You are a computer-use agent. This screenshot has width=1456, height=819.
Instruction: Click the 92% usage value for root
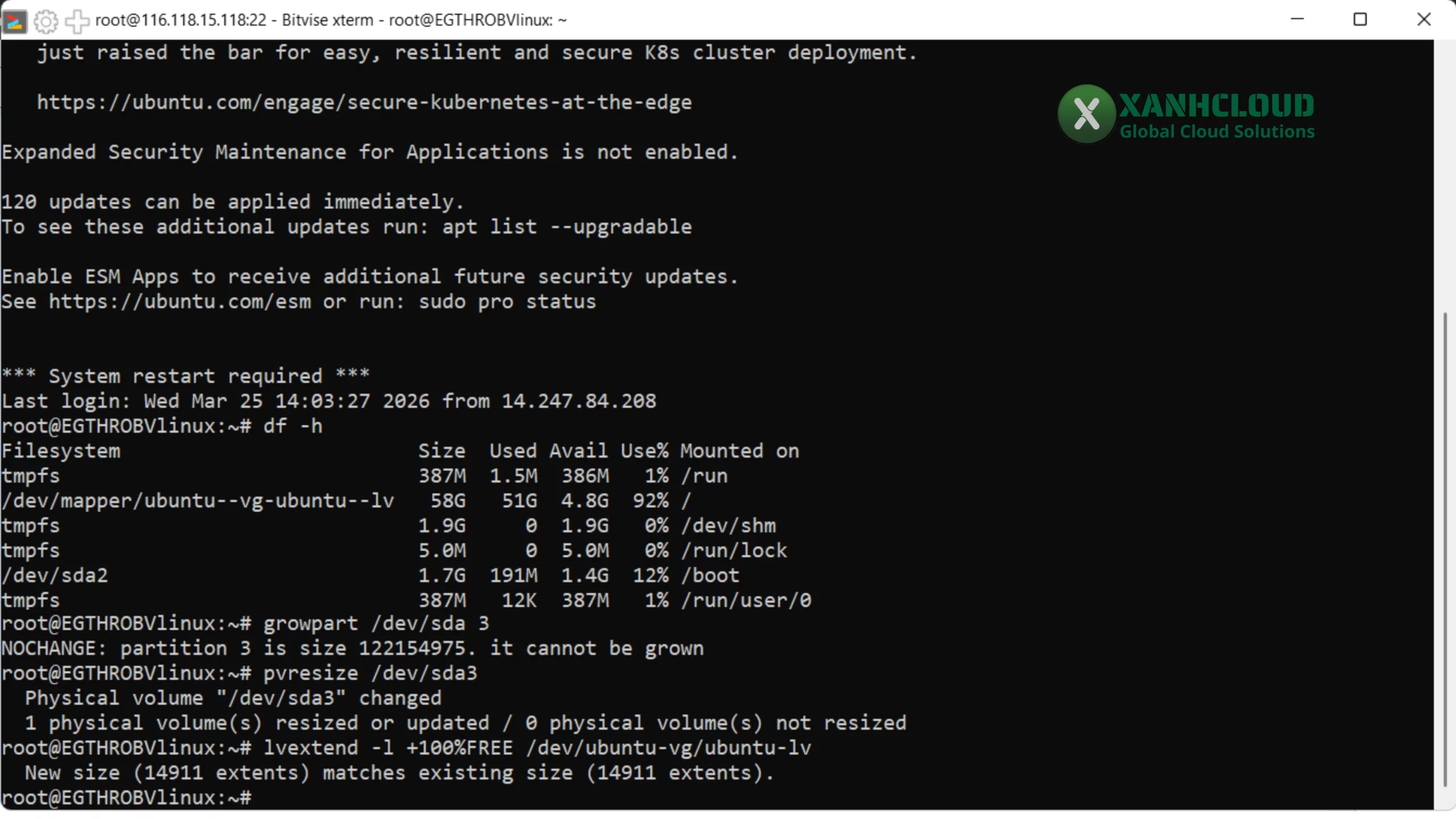point(651,500)
